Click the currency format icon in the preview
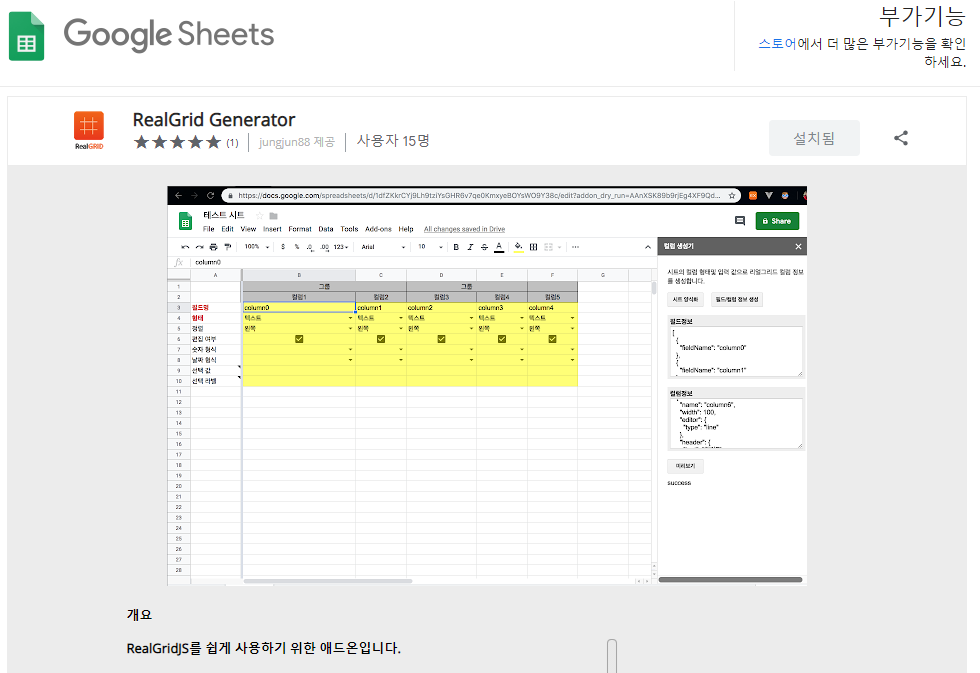The image size is (980, 673). (283, 247)
